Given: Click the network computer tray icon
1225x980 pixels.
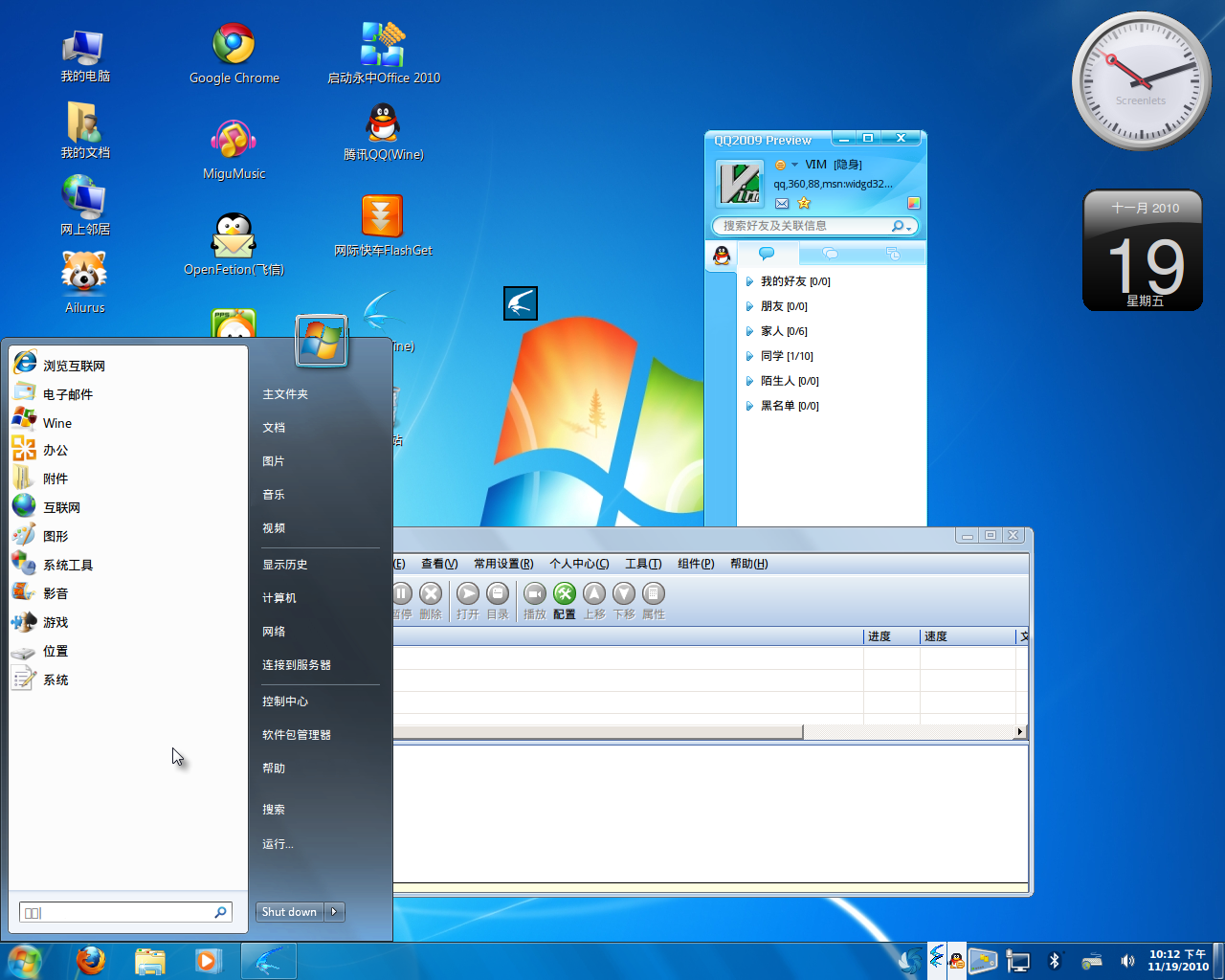Looking at the screenshot, I should coord(1017,961).
